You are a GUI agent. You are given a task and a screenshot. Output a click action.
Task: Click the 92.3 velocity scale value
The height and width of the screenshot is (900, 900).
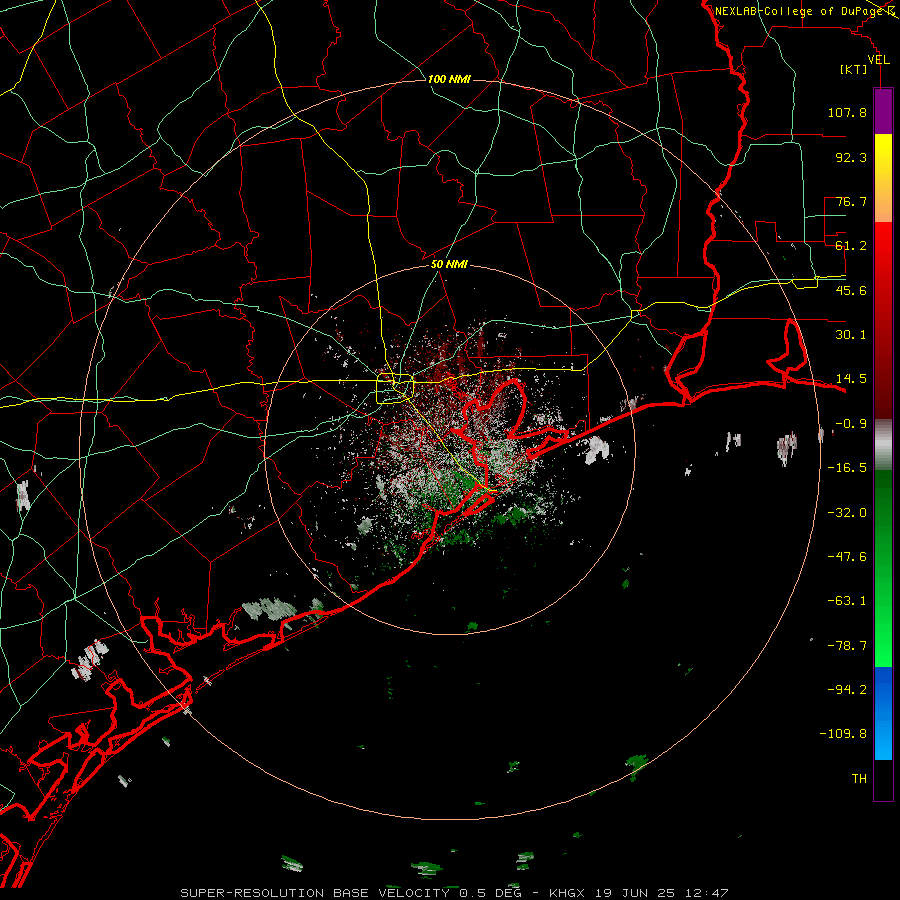pyautogui.click(x=851, y=157)
